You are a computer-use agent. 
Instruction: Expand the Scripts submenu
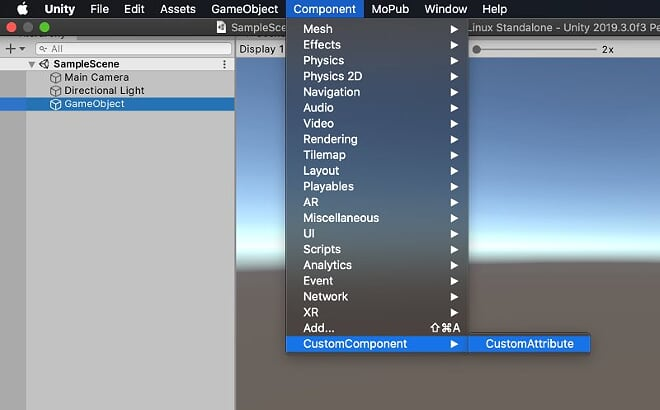377,249
